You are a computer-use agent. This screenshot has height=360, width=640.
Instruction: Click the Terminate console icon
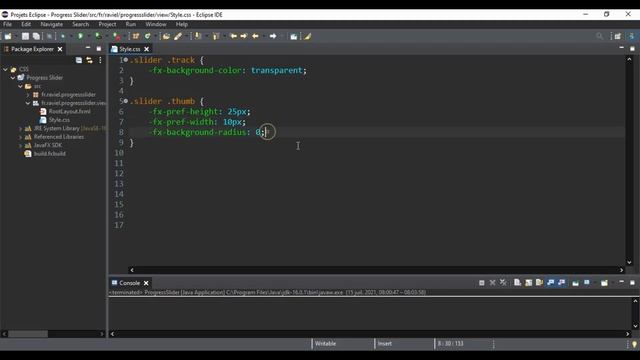click(x=482, y=282)
